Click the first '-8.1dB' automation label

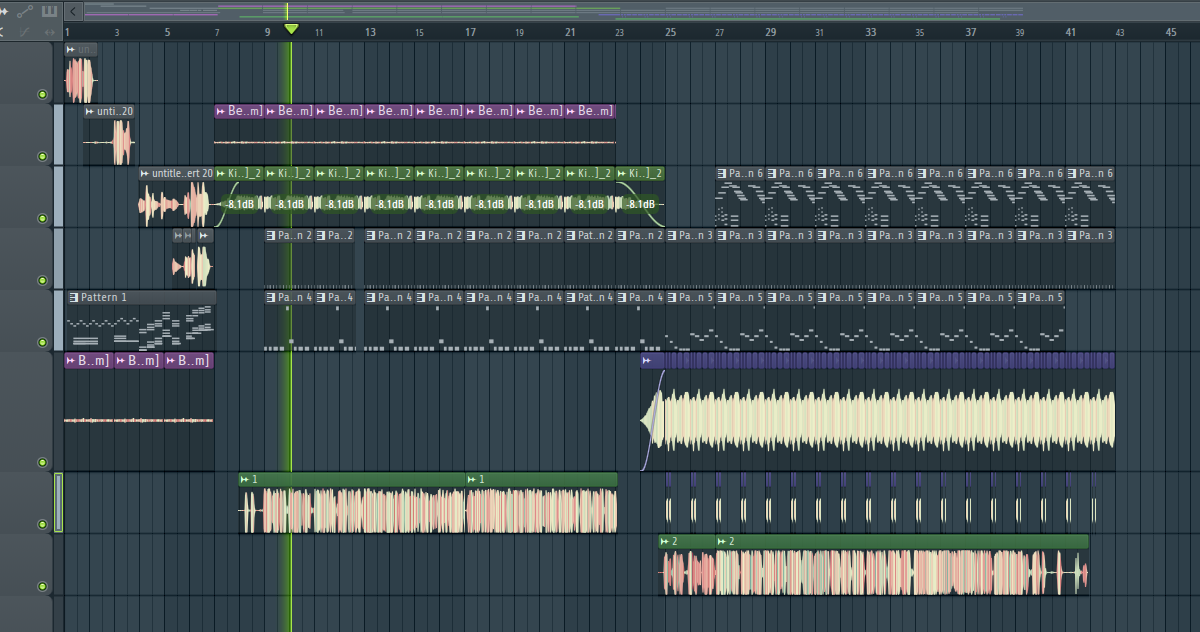pyautogui.click(x=239, y=204)
